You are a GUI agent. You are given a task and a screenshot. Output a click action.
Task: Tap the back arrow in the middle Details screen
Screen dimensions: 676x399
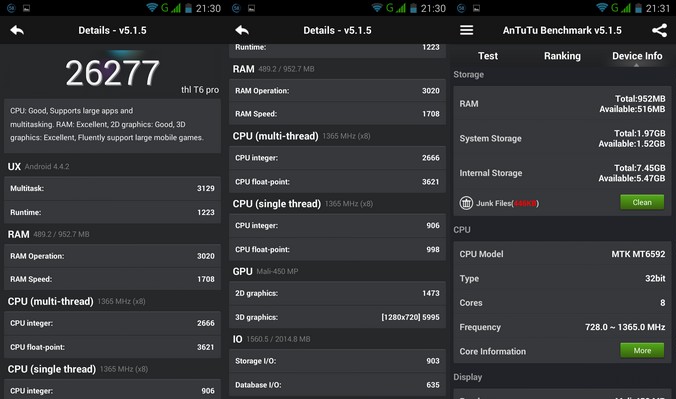point(242,30)
